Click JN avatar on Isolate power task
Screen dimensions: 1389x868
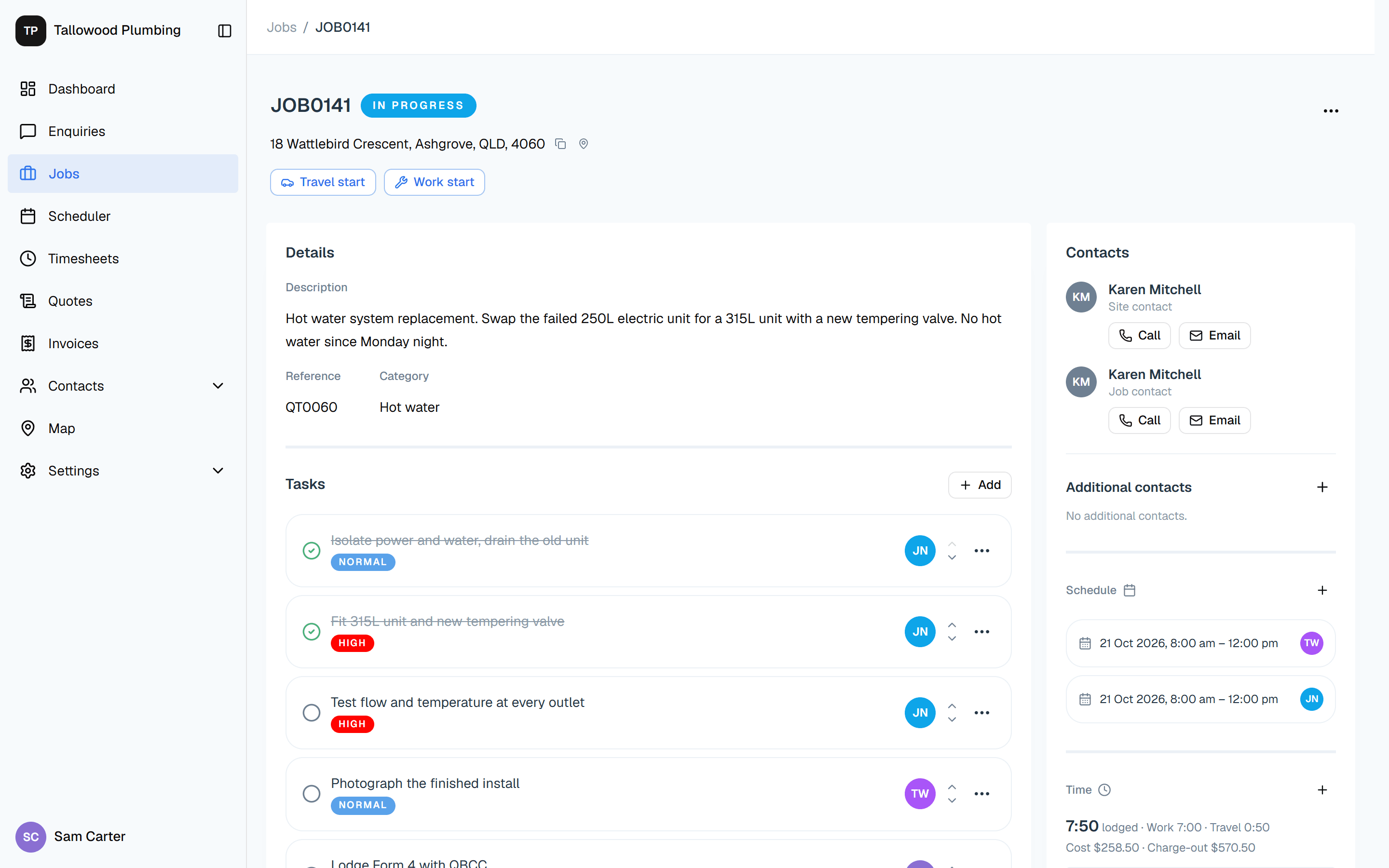(x=920, y=551)
